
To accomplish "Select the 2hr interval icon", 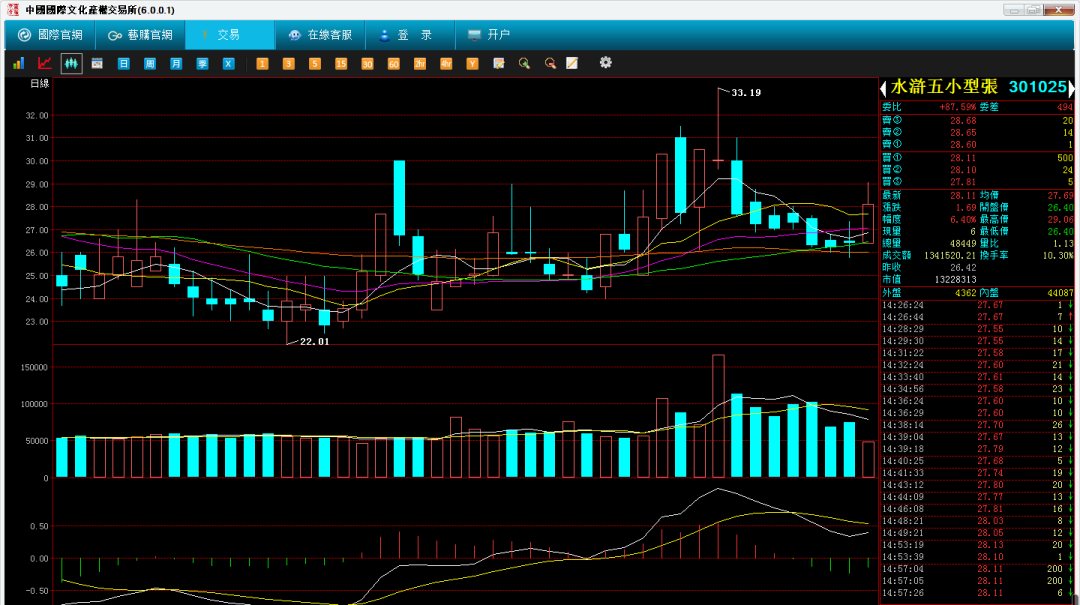I will click(419, 63).
